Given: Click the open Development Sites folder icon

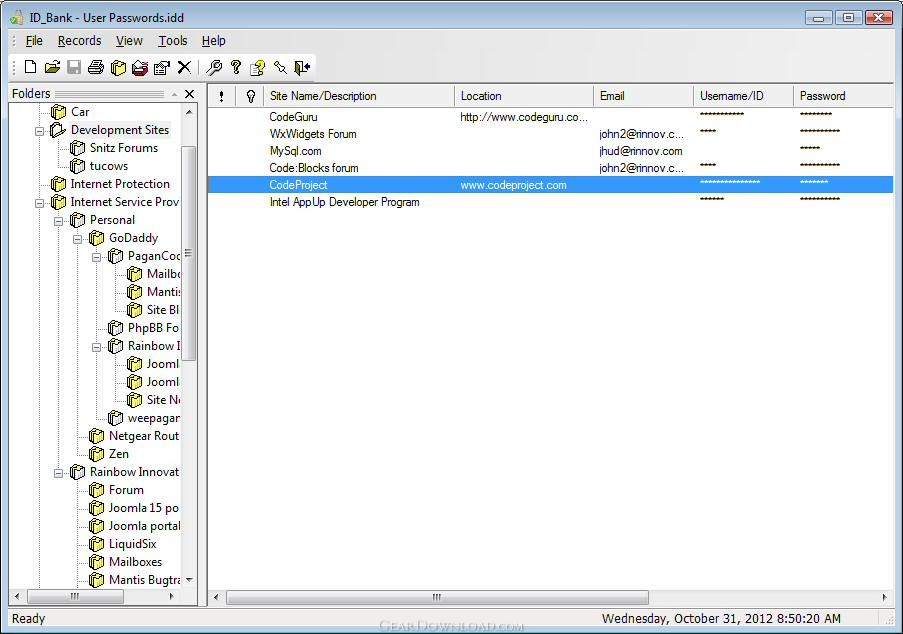Looking at the screenshot, I should [x=58, y=130].
